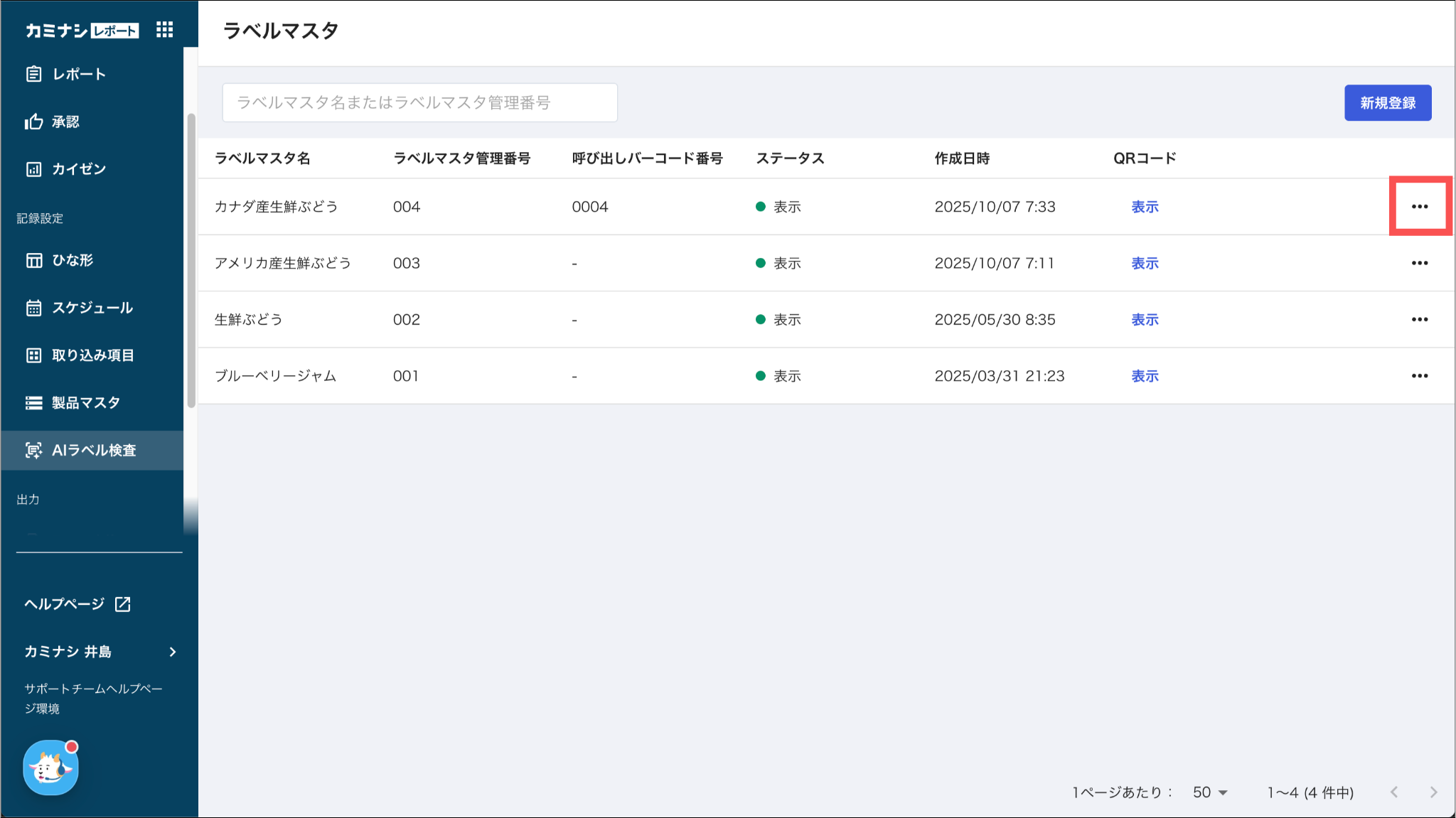Open the support chat mascot icon
Image resolution: width=1456 pixels, height=818 pixels.
pos(50,768)
